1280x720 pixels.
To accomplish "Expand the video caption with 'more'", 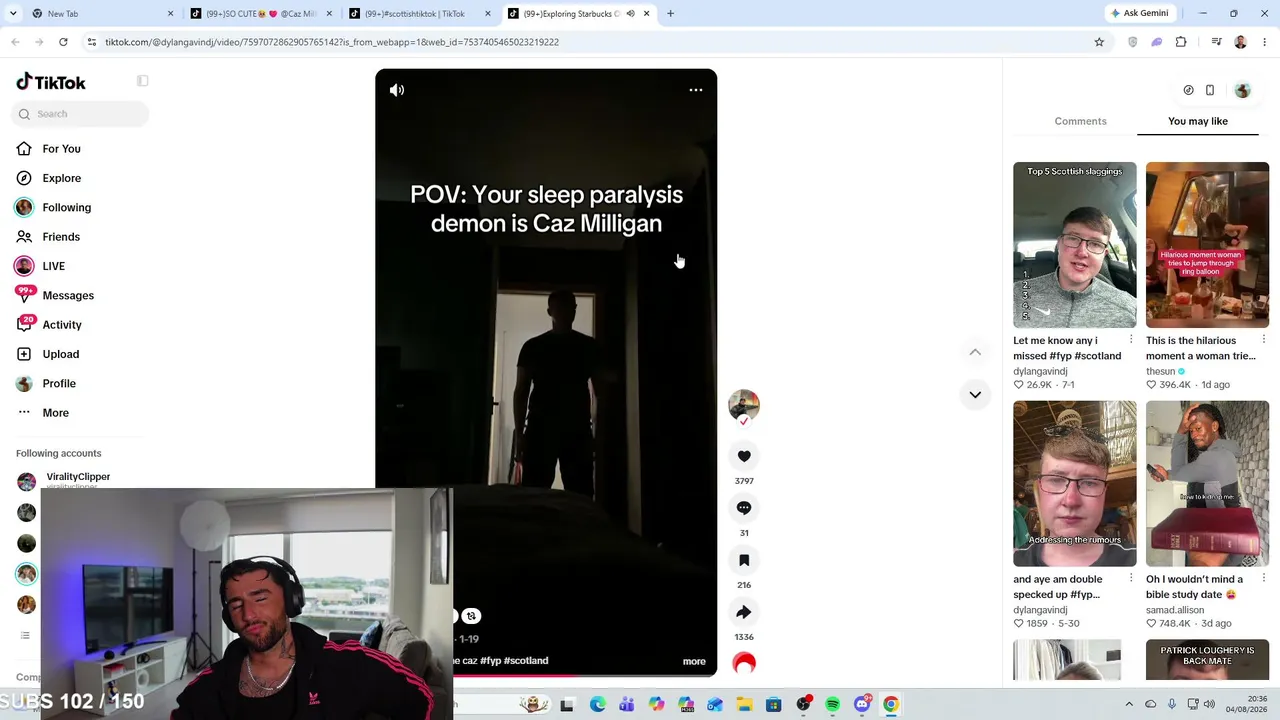I will pyautogui.click(x=694, y=661).
